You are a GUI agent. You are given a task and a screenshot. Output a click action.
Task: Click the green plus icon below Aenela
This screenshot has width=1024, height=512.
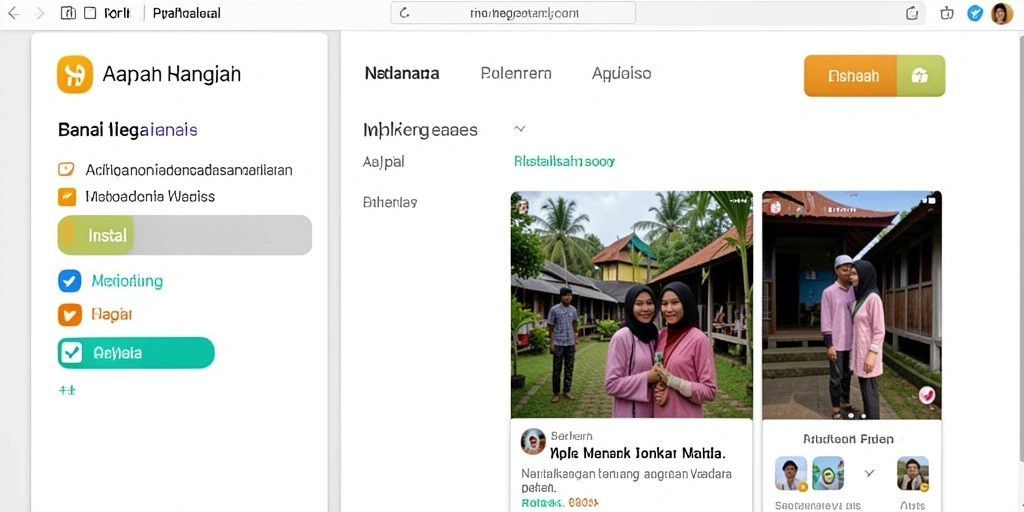coord(67,390)
